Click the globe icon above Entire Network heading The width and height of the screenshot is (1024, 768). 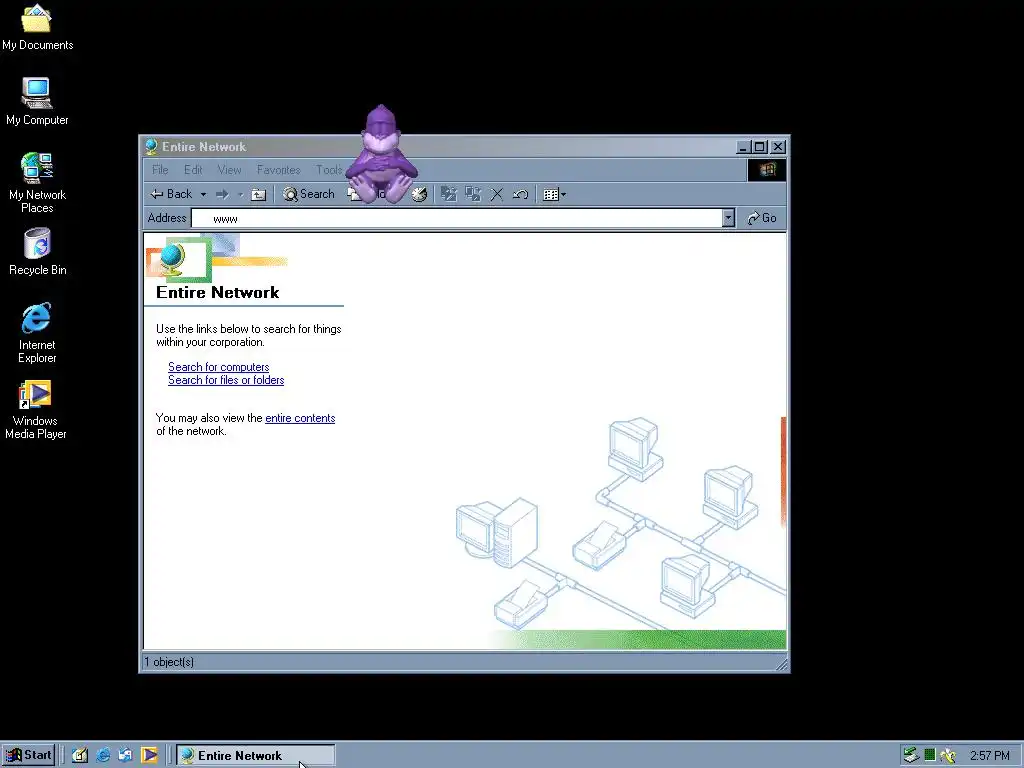(x=173, y=259)
